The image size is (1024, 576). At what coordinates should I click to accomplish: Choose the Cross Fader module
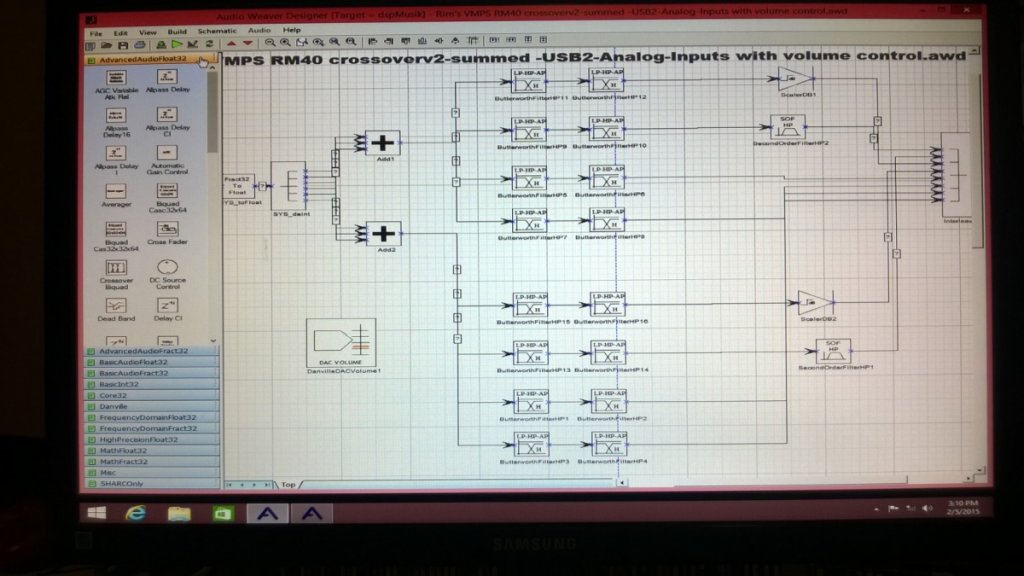tap(167, 229)
